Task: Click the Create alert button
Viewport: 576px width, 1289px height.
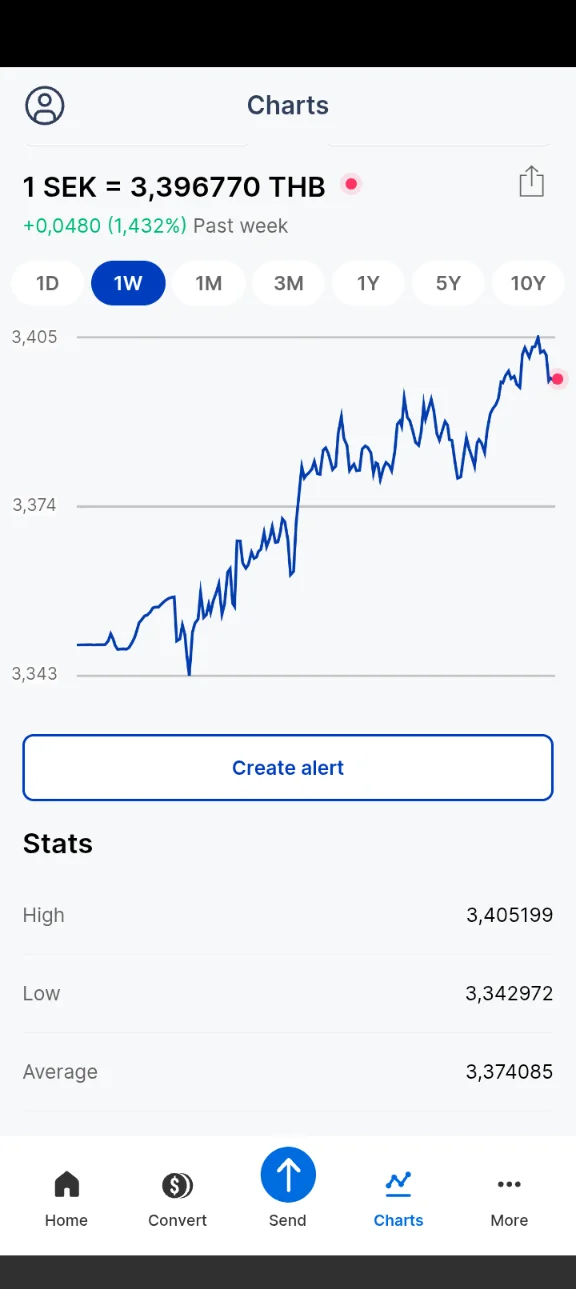Action: coord(288,768)
